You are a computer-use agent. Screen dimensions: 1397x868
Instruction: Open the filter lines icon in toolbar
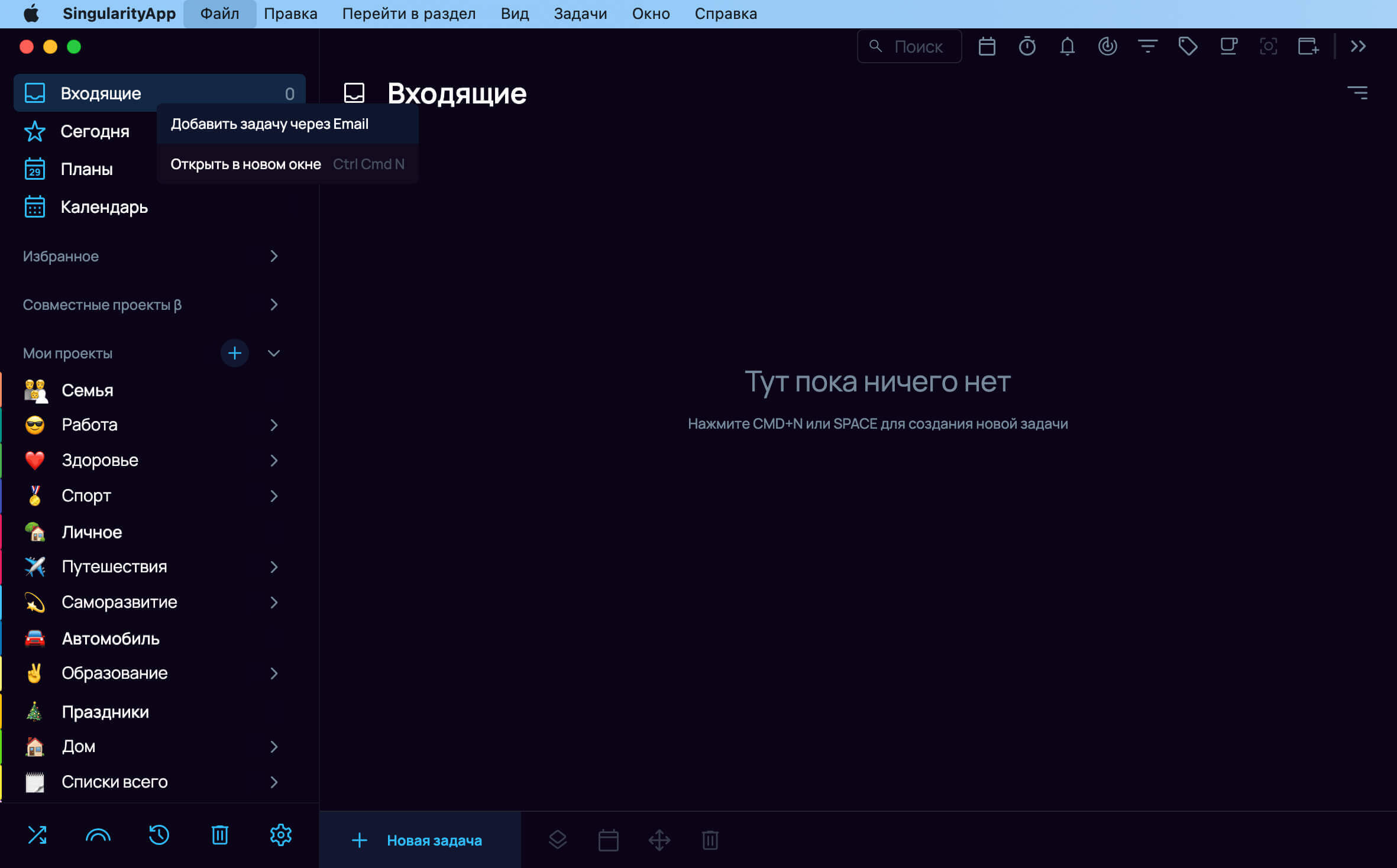(1147, 46)
